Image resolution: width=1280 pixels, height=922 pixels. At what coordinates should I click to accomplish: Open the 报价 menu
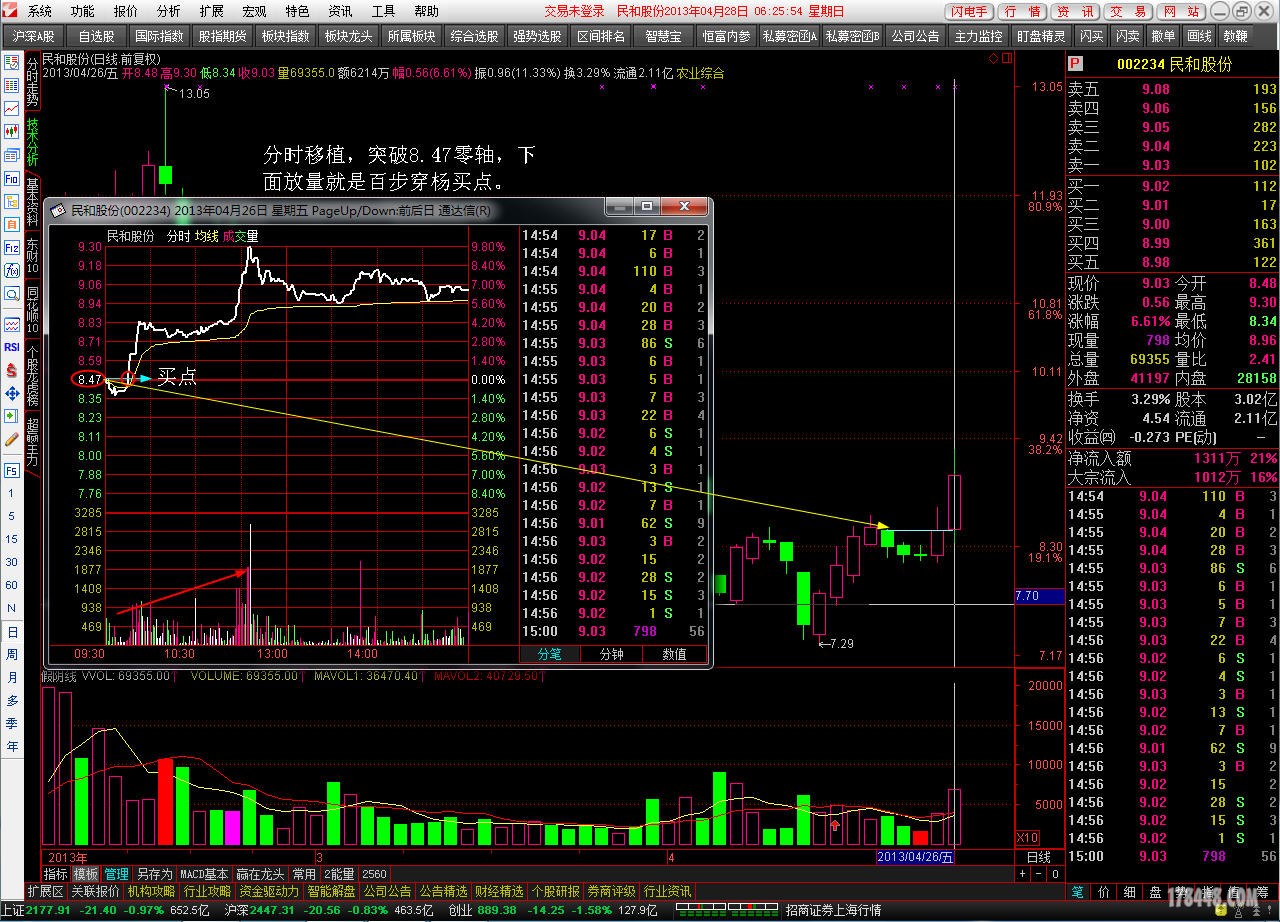coord(125,11)
